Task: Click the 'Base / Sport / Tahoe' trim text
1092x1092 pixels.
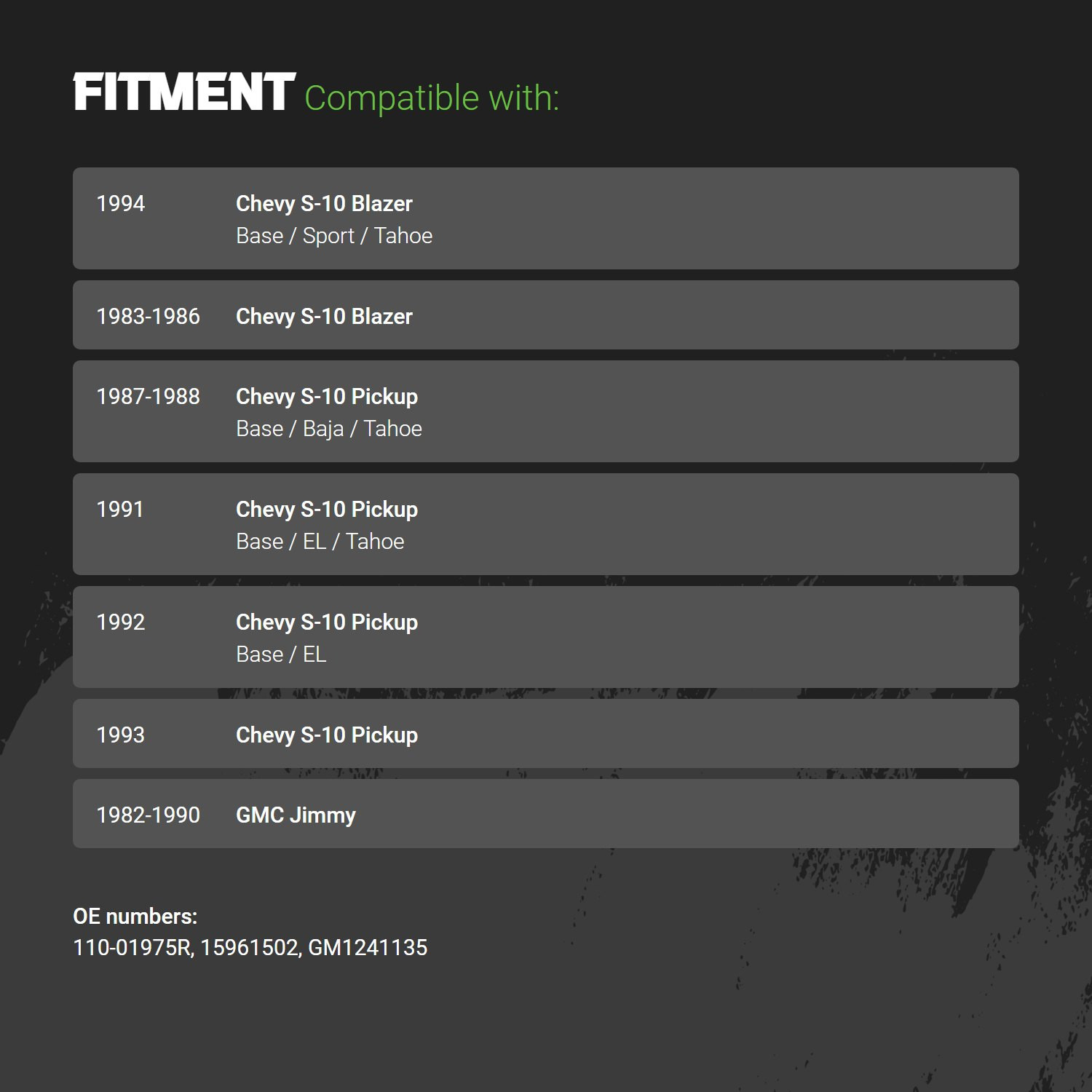Action: 334,236
